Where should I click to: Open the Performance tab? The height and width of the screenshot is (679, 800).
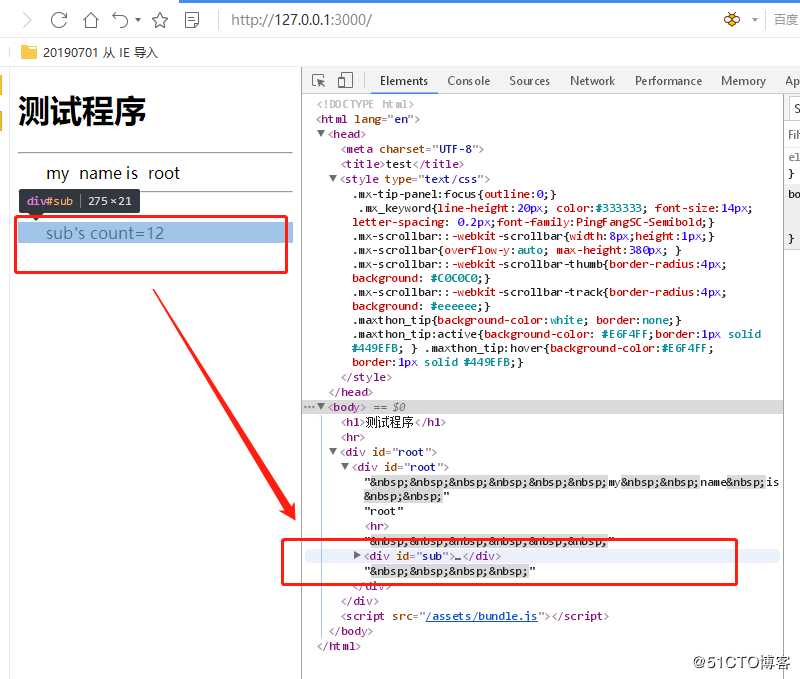[668, 81]
